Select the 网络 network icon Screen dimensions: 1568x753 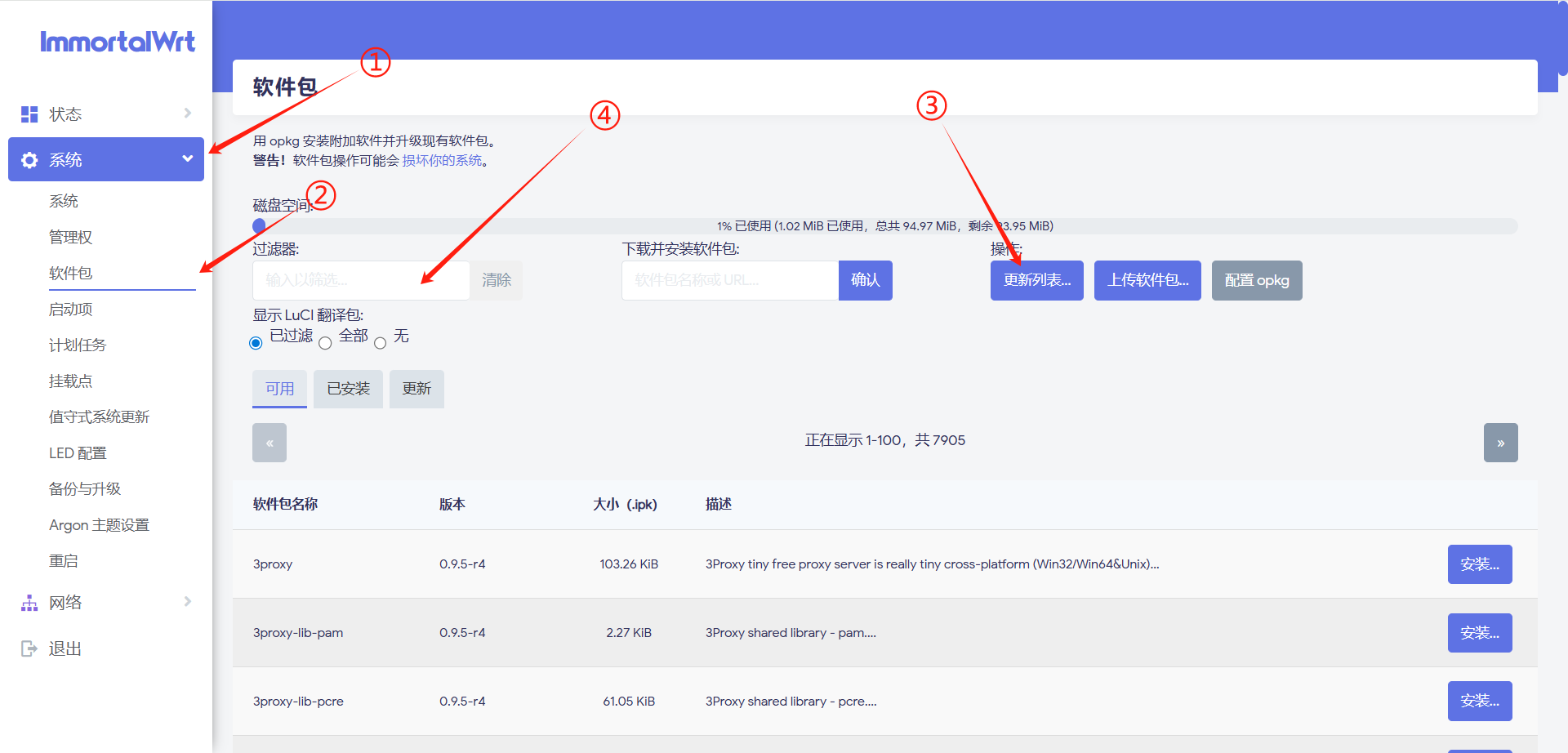pyautogui.click(x=29, y=602)
